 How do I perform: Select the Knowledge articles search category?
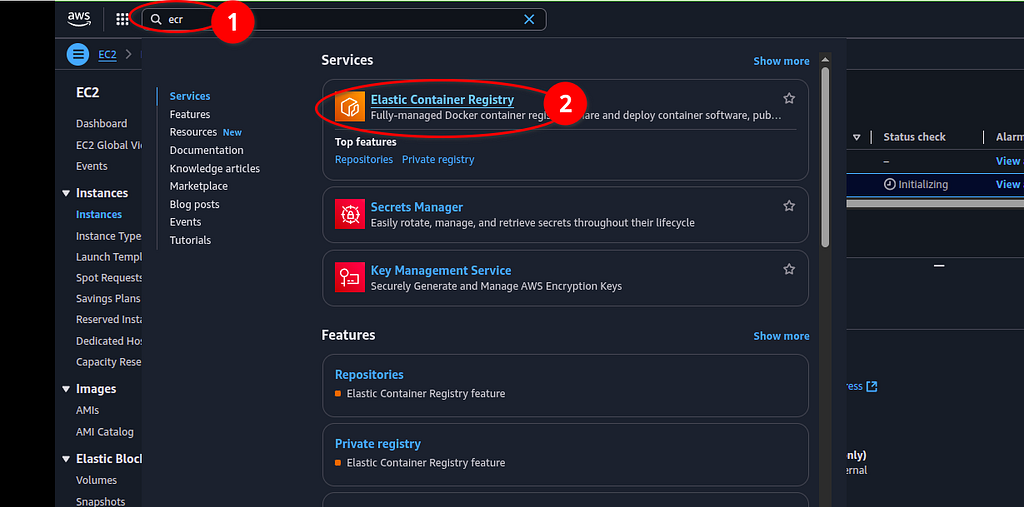215,169
